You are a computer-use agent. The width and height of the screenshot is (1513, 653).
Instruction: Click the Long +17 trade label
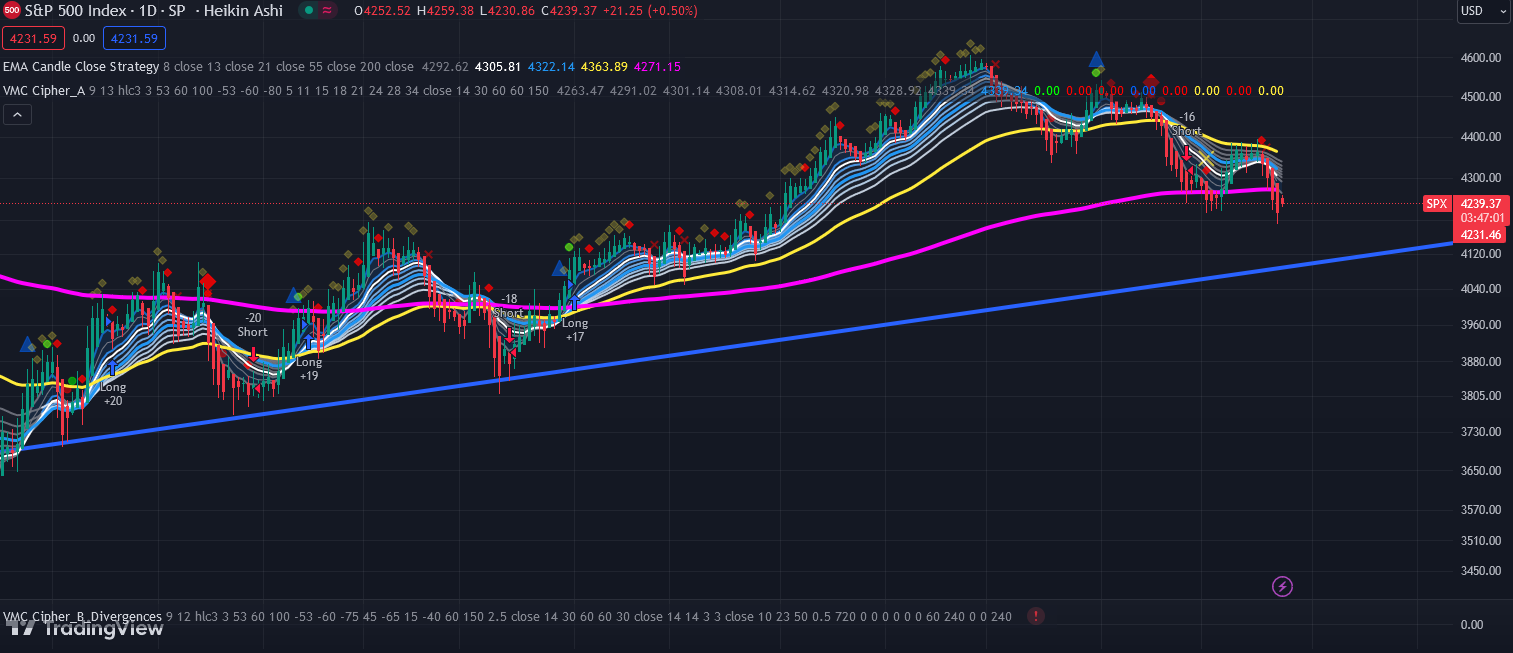click(575, 330)
